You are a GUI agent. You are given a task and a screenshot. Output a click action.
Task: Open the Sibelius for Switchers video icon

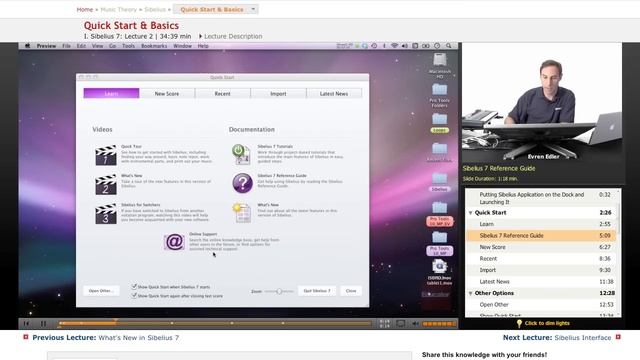point(106,213)
